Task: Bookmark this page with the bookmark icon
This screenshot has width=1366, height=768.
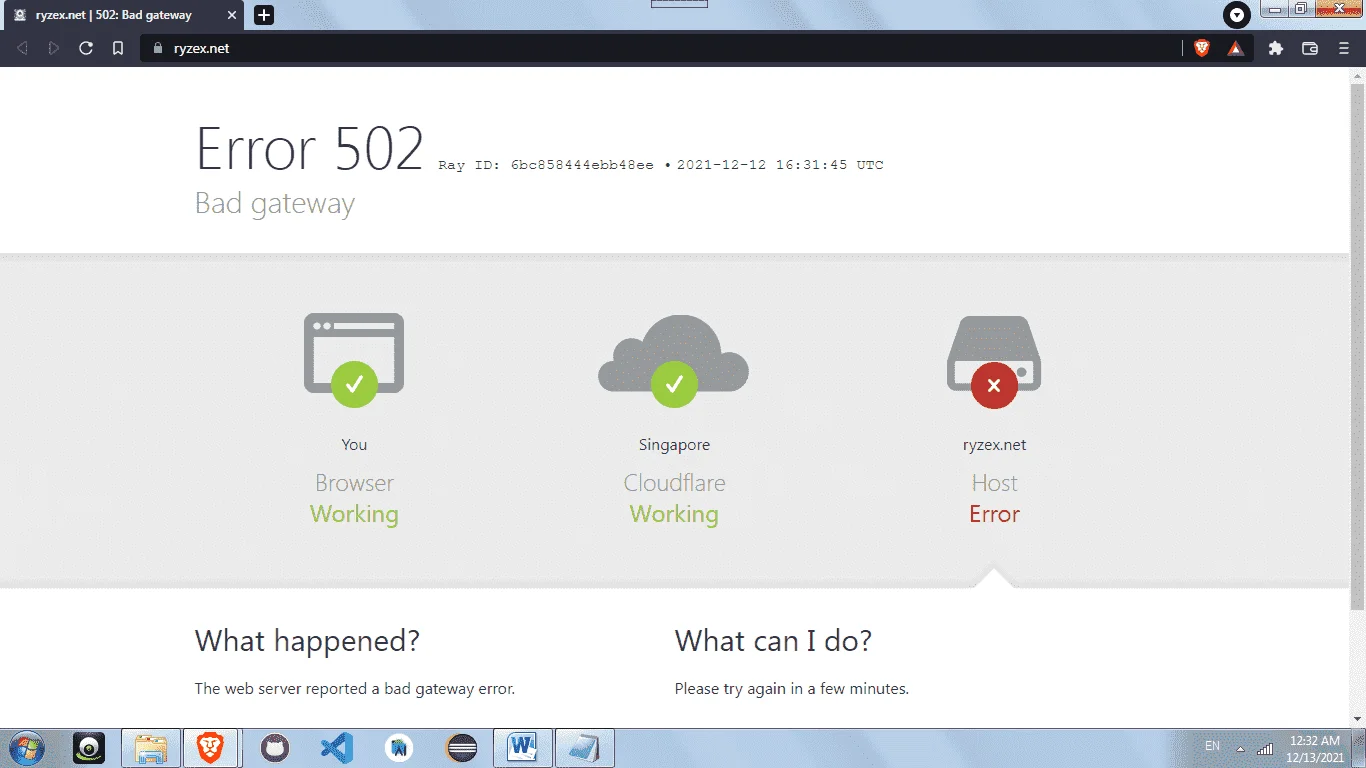Action: 118,48
